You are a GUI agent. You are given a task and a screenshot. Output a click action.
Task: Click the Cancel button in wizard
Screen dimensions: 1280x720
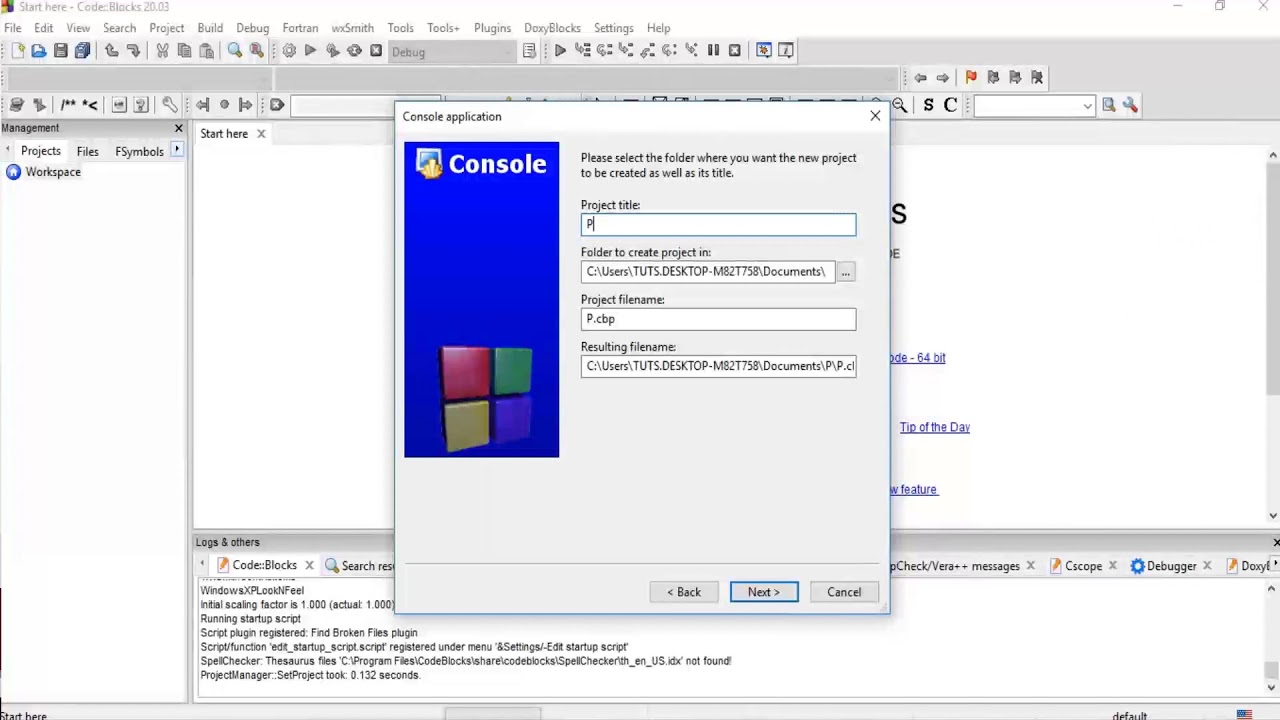tap(844, 592)
